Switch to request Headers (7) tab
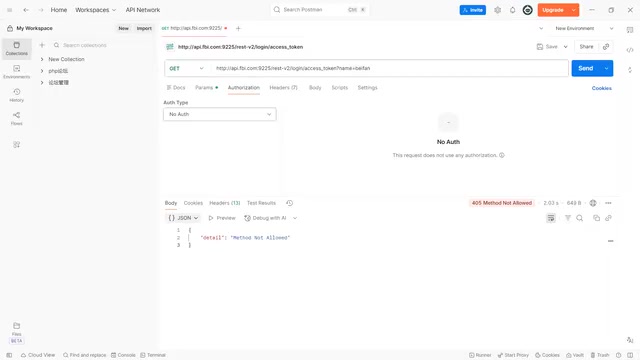The image size is (640, 360). [283, 87]
